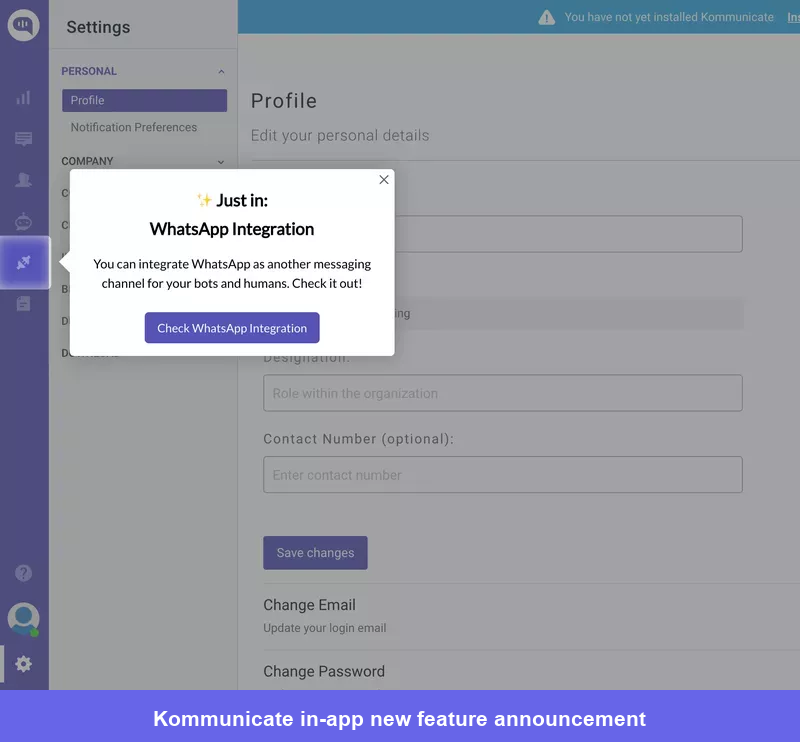Focus the Enter contact number field
The image size is (800, 742).
[503, 475]
